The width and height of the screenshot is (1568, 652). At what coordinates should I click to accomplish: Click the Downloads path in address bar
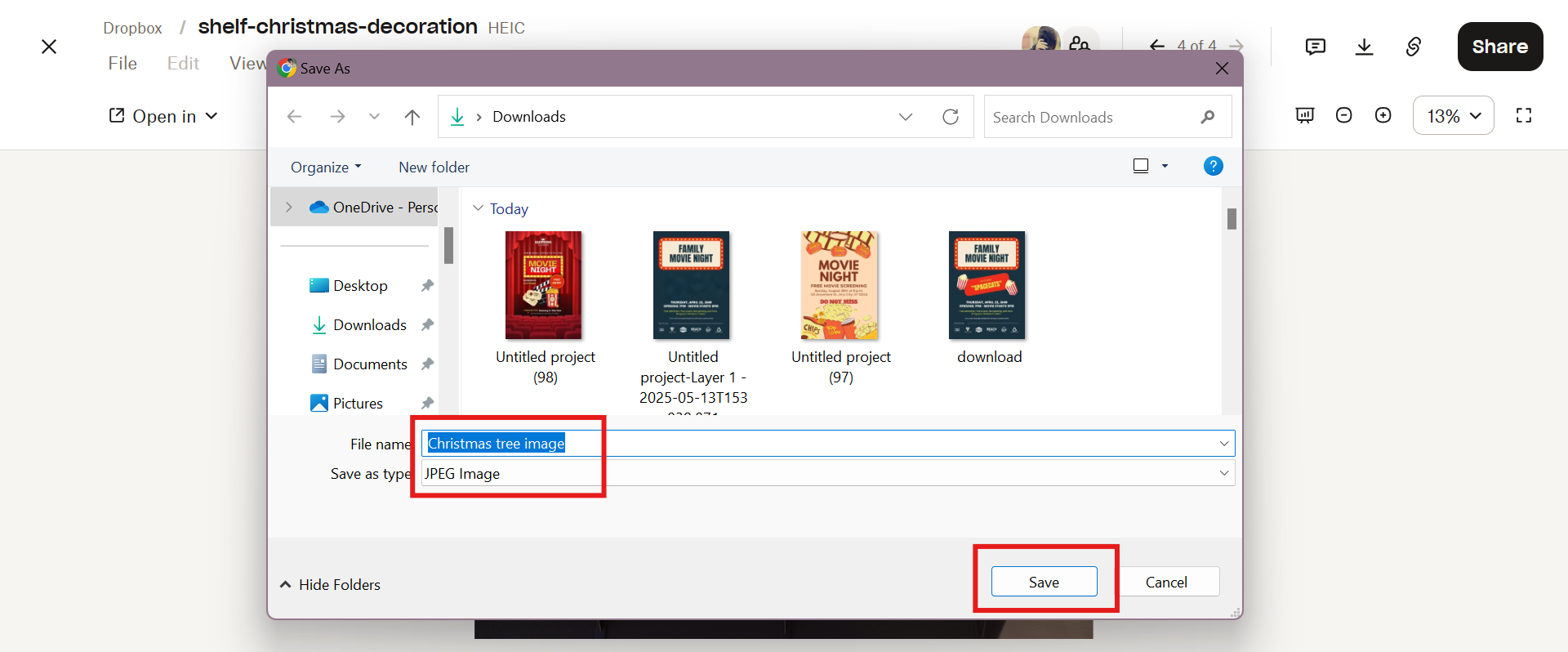pos(529,117)
